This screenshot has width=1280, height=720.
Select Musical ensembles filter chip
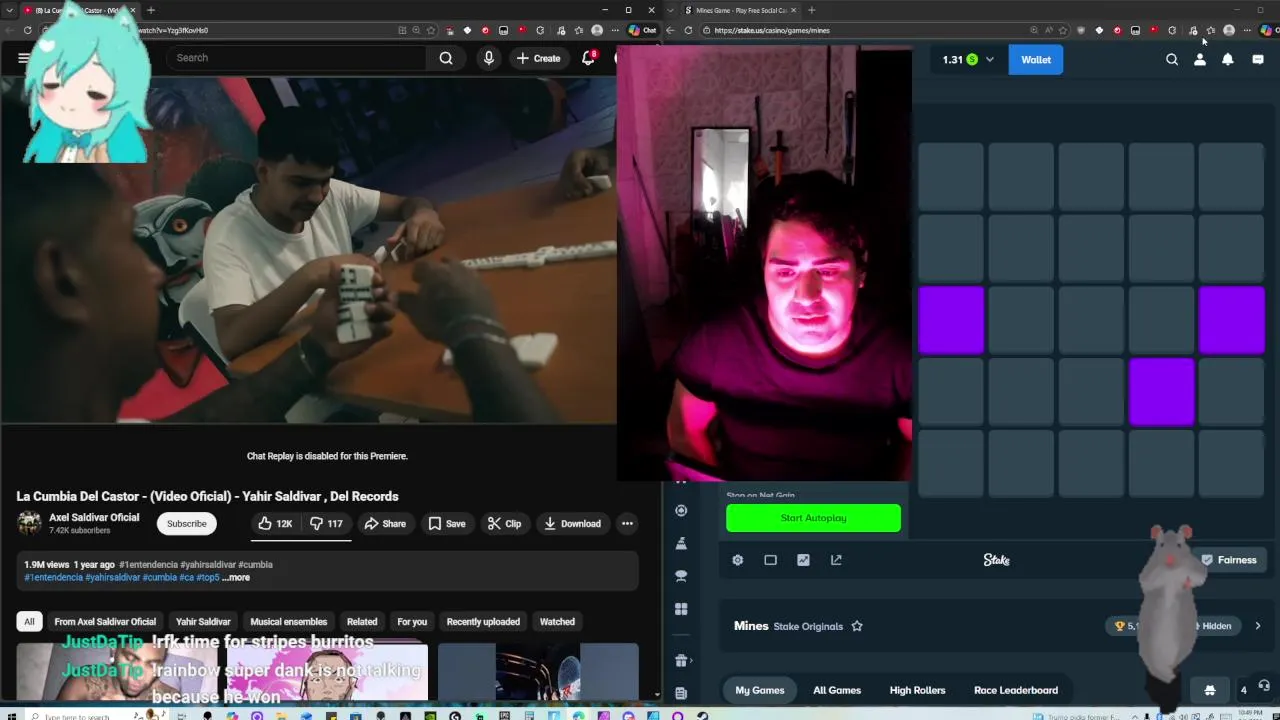click(288, 622)
